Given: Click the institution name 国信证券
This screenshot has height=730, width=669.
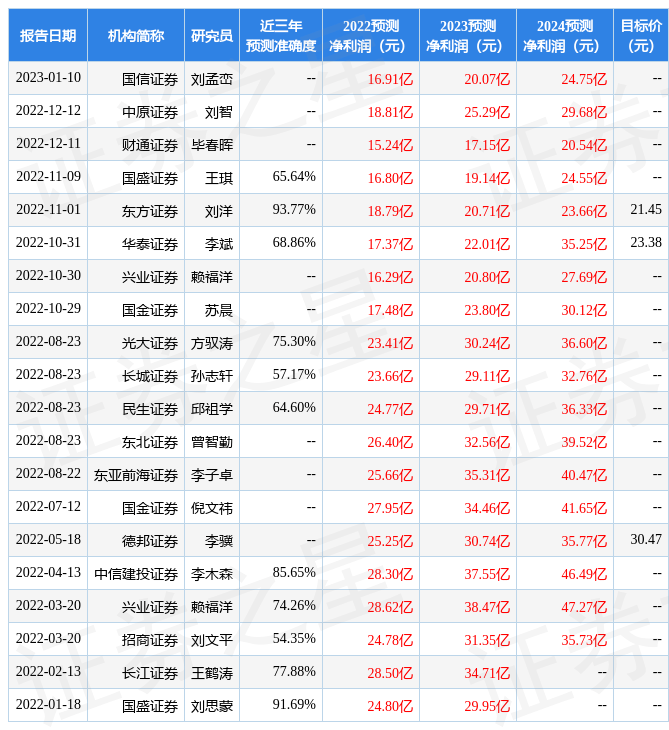Looking at the screenshot, I should (x=150, y=79).
